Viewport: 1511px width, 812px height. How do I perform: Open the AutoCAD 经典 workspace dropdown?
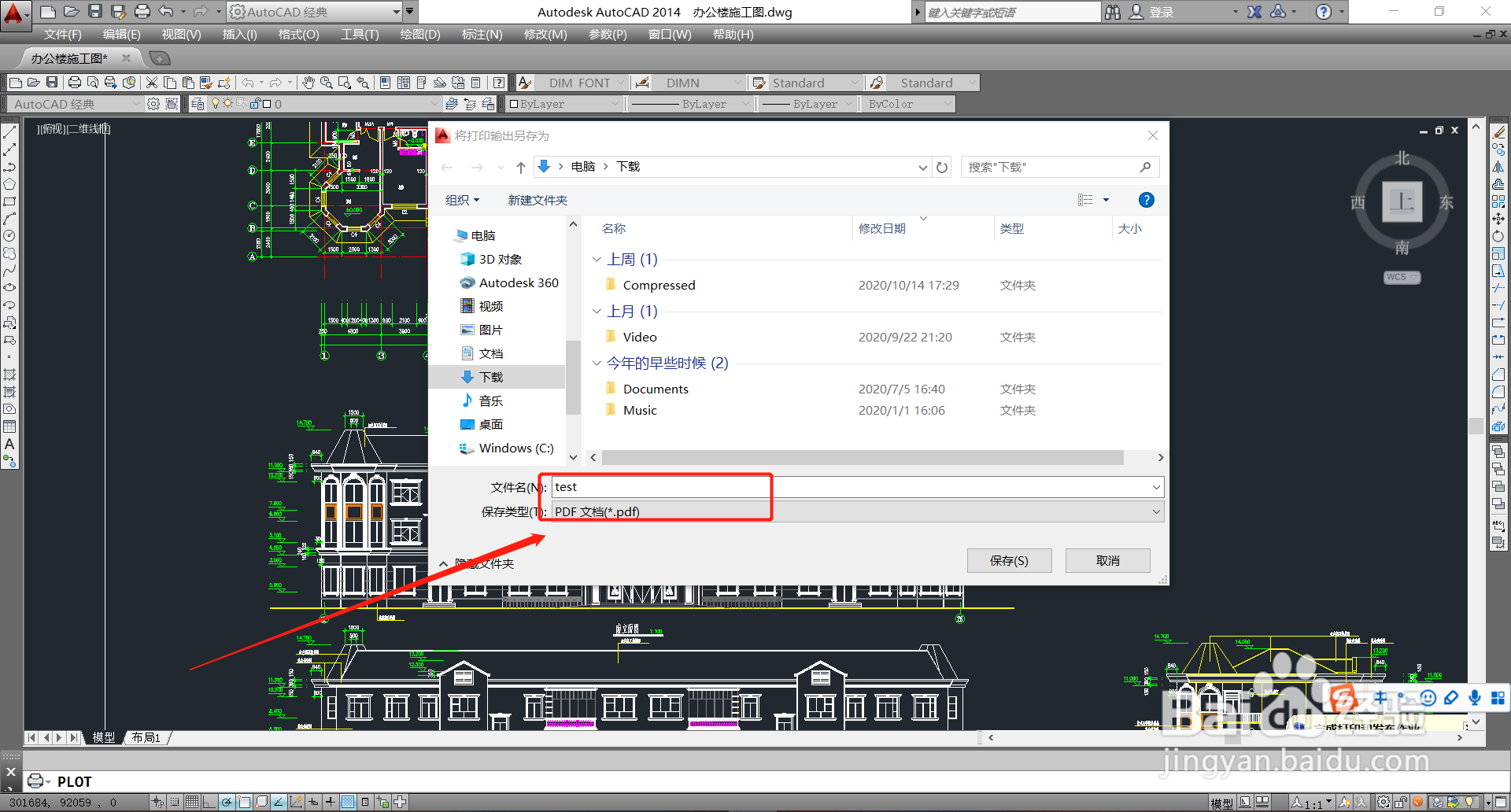397,12
